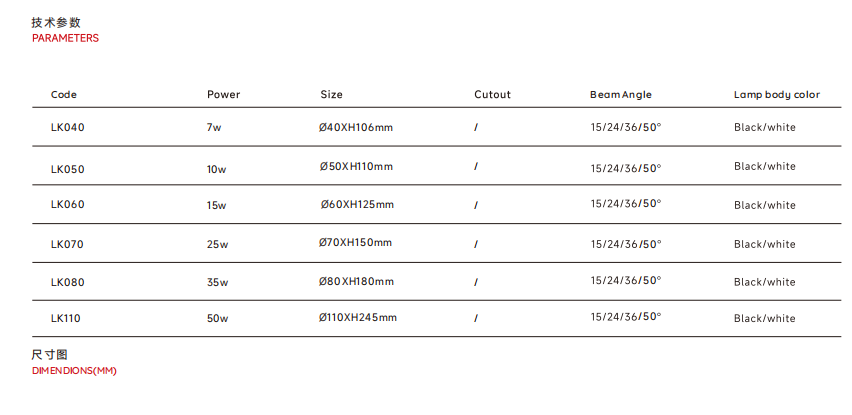Click the Ø110XH245mm size cell
852x415 pixels.
(x=357, y=318)
